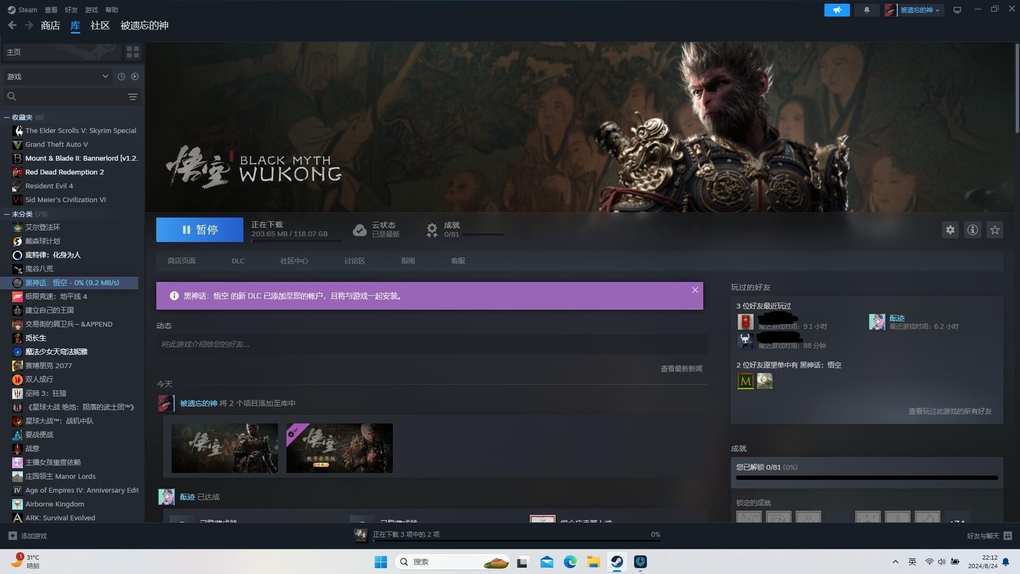Screen dimensions: 1020x574
Task: Toggle collections grid view icon
Action: (x=133, y=51)
